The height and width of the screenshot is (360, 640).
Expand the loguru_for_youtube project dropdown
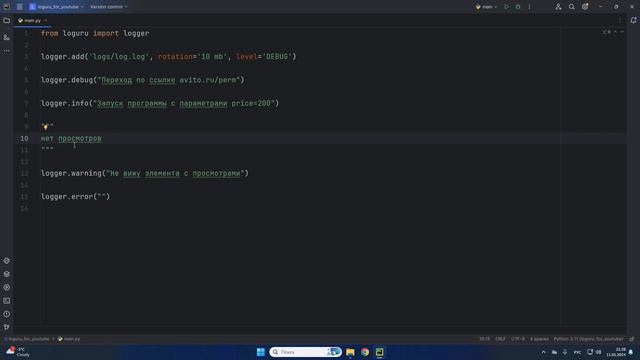[56, 7]
